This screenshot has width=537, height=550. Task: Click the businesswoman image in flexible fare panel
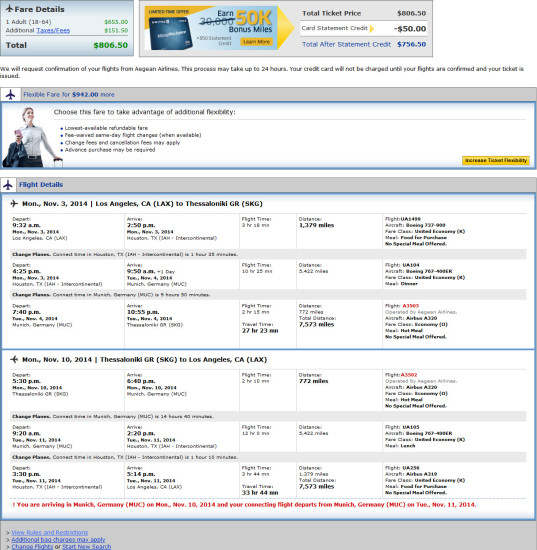pos(31,137)
